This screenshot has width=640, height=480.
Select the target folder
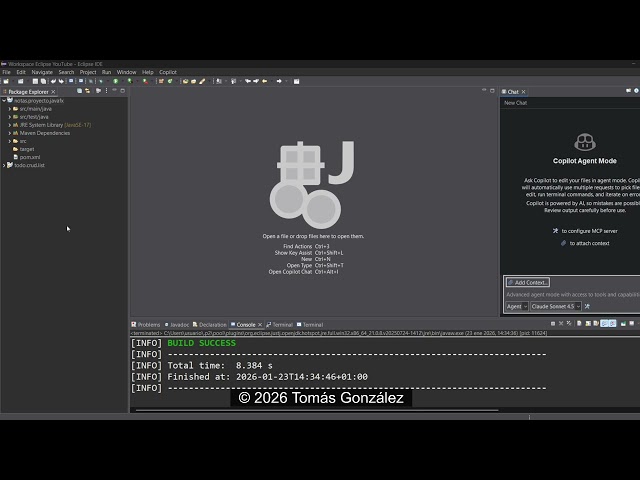point(24,149)
